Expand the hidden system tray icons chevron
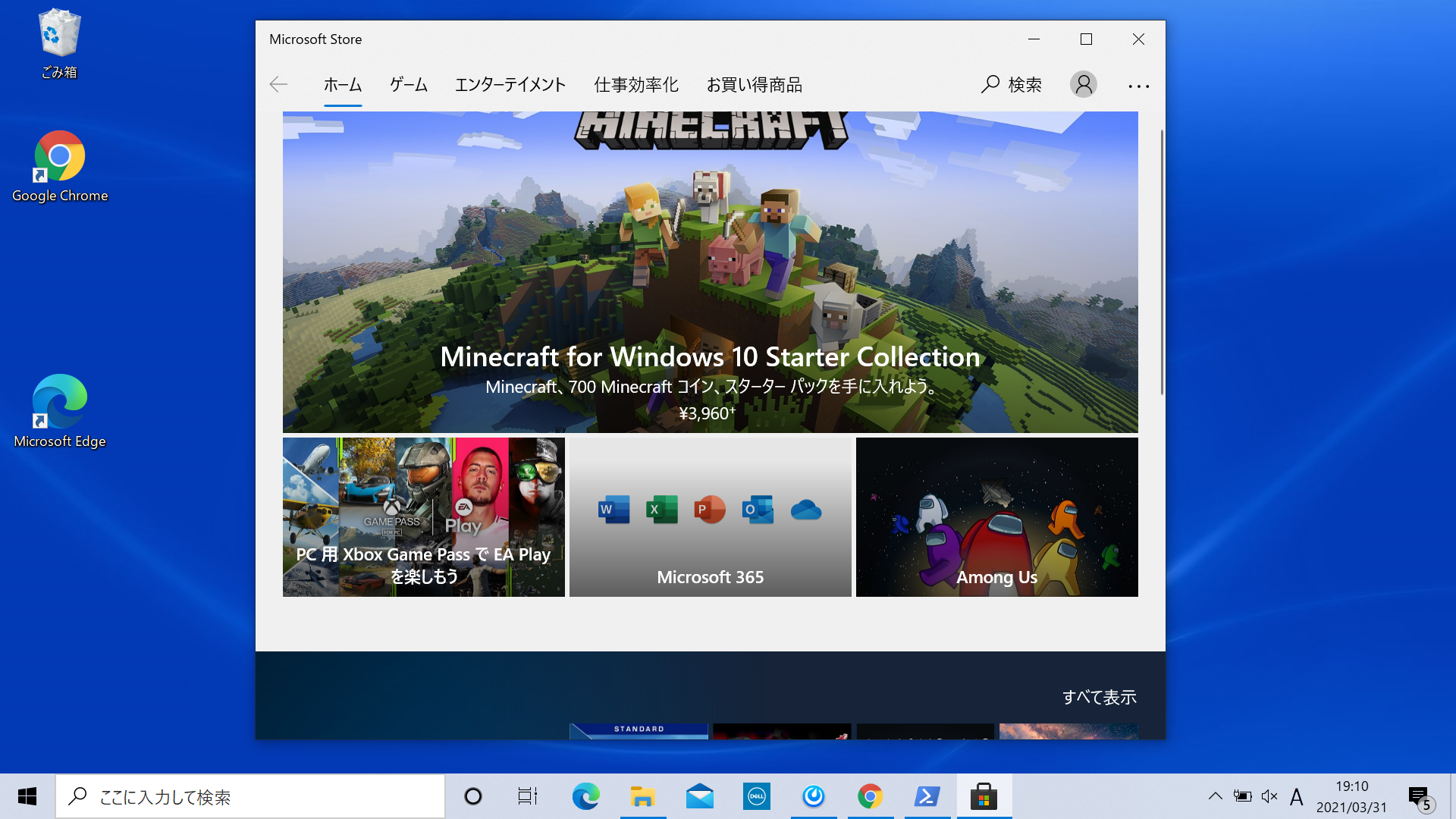 (x=1215, y=796)
